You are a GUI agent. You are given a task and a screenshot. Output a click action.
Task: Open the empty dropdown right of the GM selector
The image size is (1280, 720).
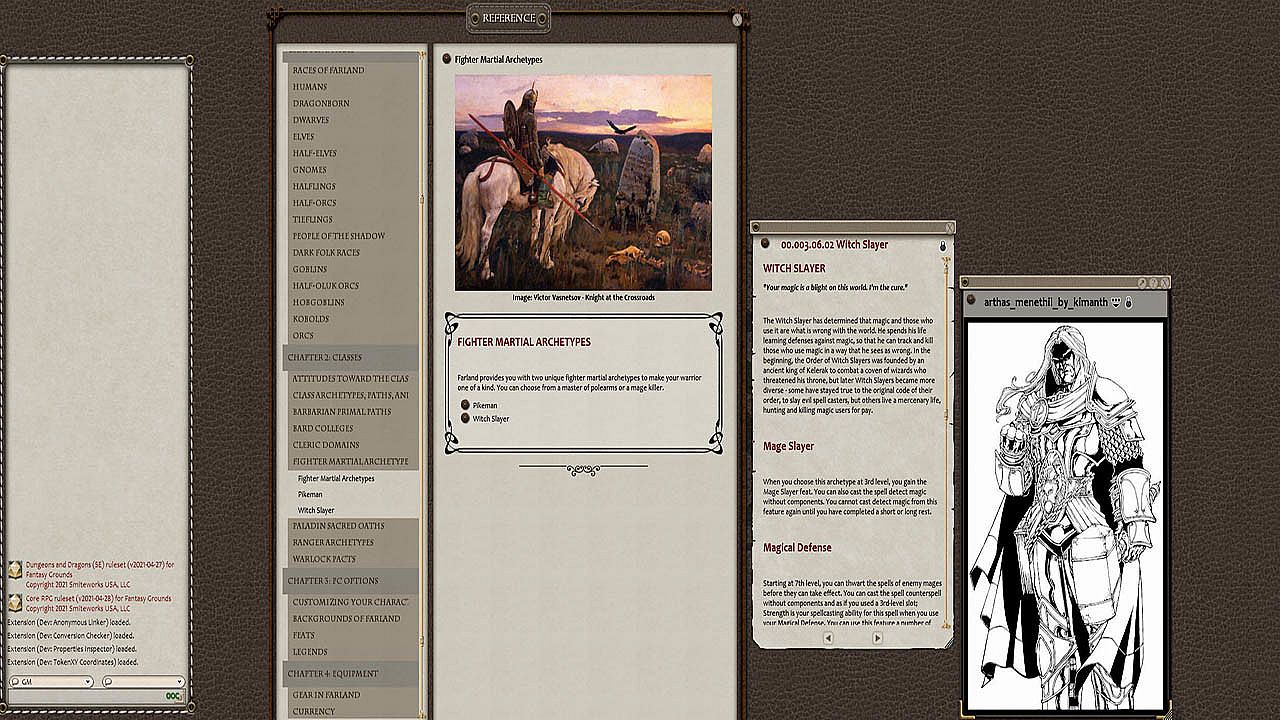click(143, 681)
